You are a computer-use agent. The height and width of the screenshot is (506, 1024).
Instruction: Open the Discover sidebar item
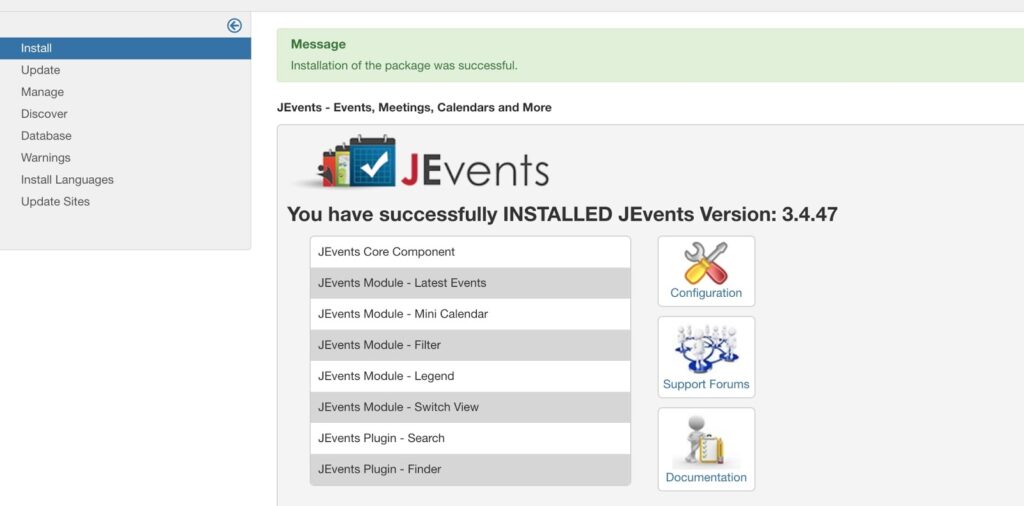click(44, 114)
